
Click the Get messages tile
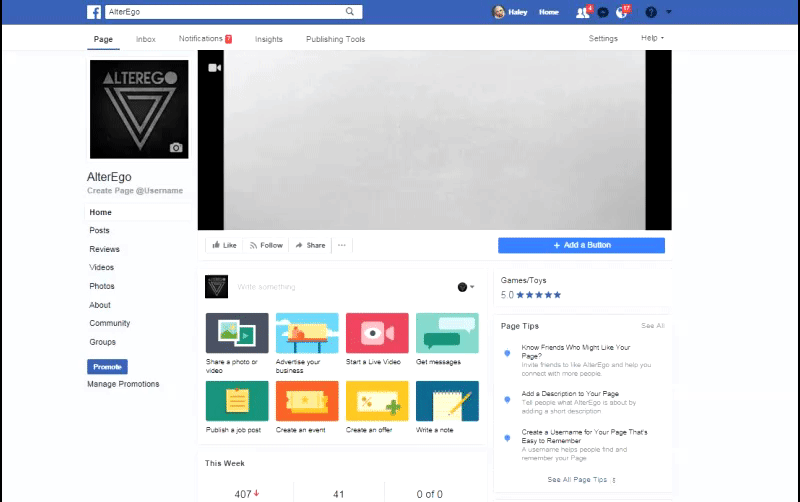(x=447, y=339)
